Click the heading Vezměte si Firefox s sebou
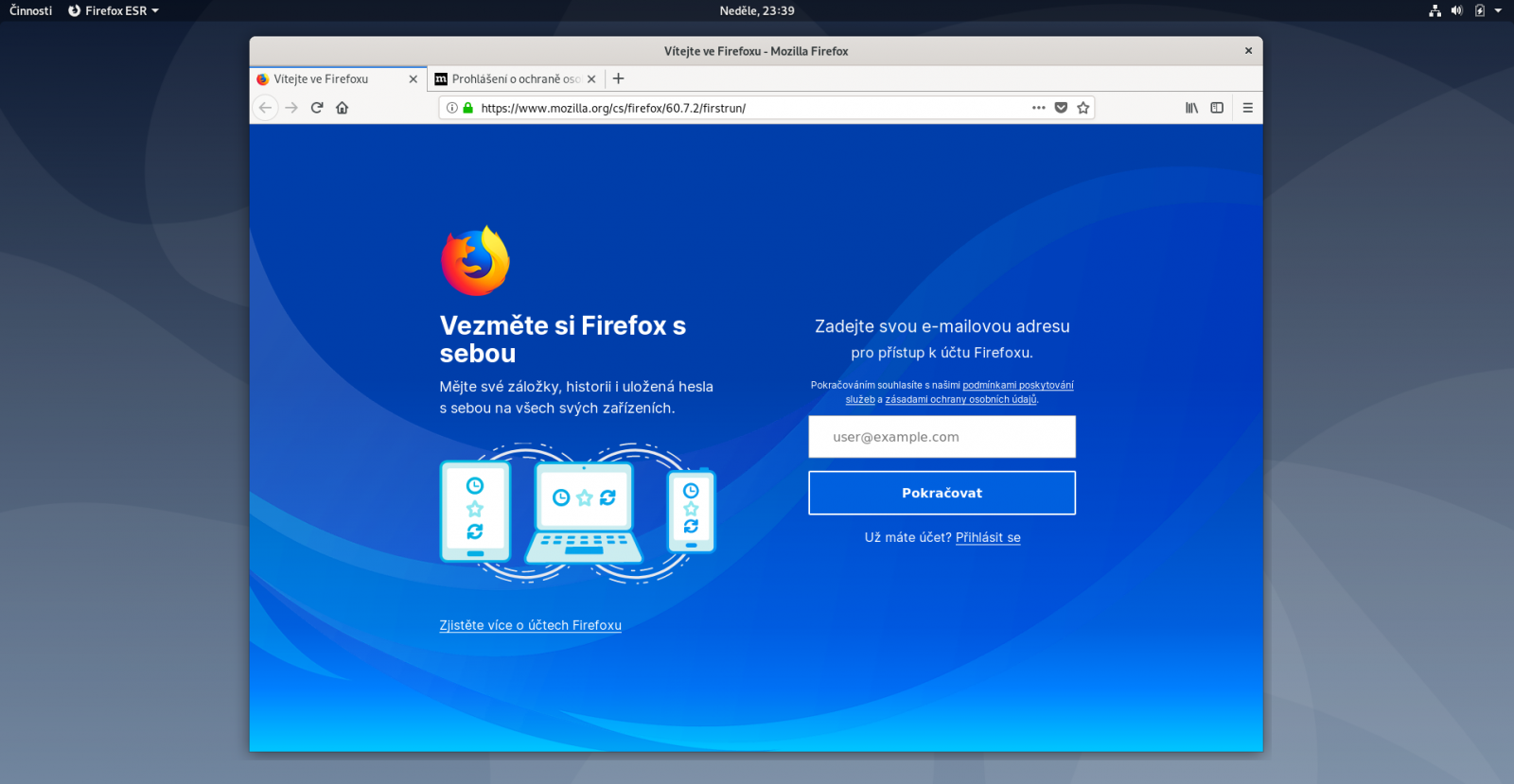 pyautogui.click(x=563, y=339)
